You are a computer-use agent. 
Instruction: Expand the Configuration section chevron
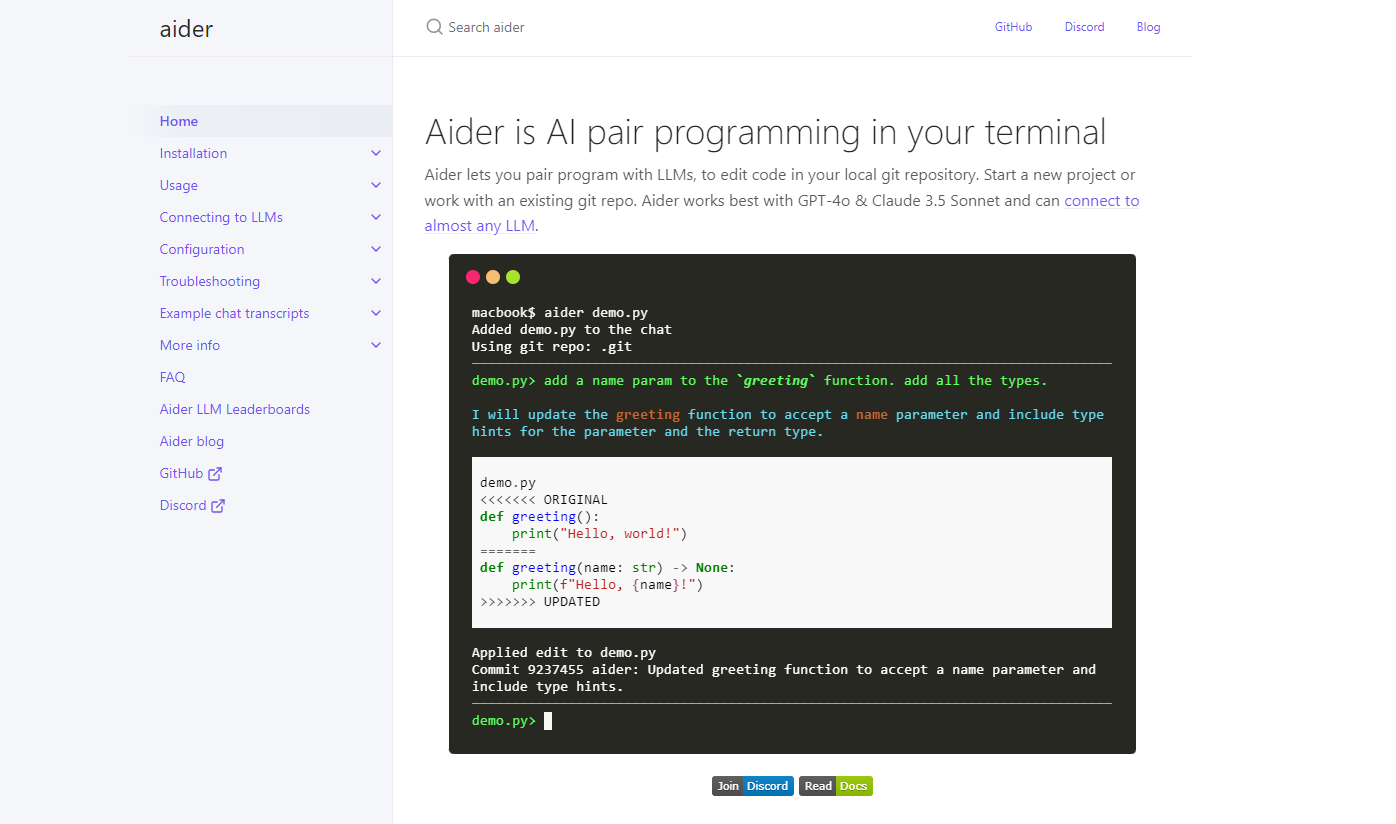point(376,249)
